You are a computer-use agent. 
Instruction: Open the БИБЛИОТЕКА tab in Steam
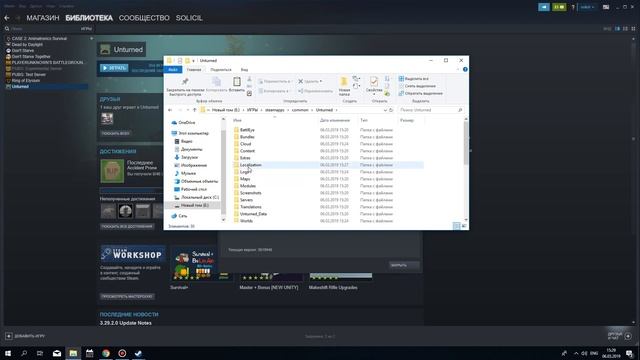click(89, 18)
